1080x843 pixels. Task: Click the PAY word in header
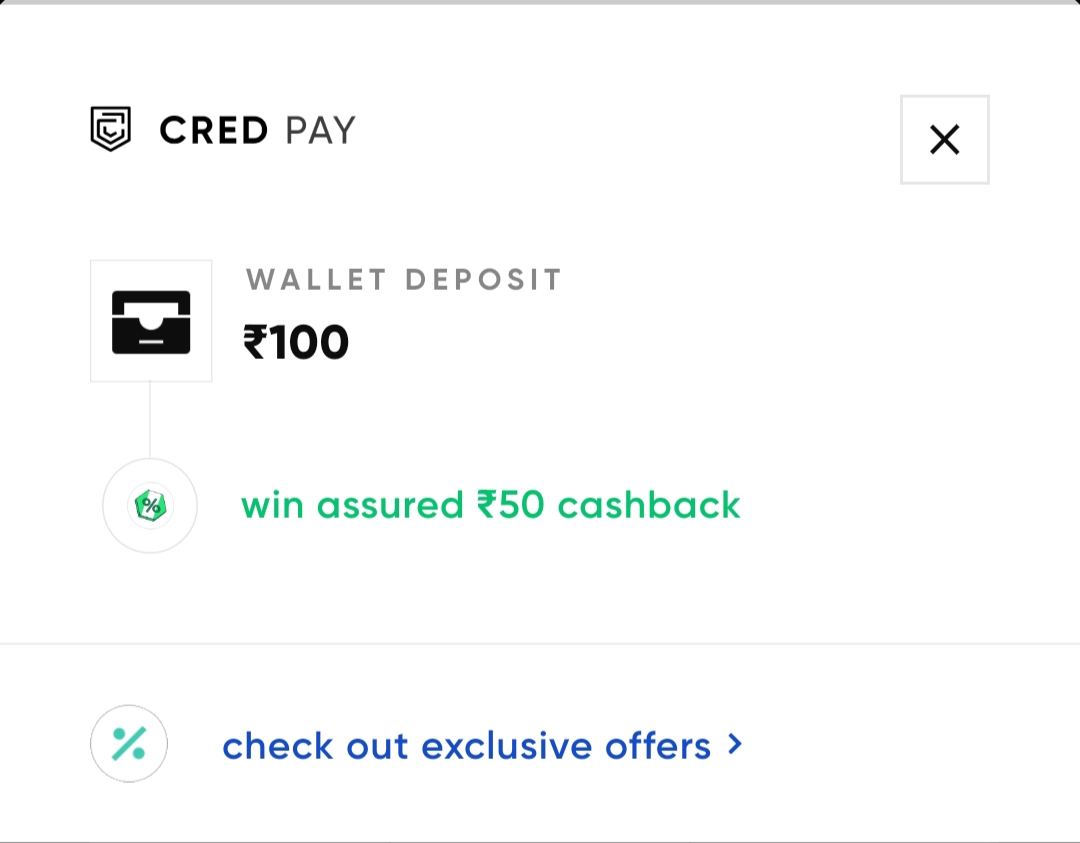click(320, 131)
